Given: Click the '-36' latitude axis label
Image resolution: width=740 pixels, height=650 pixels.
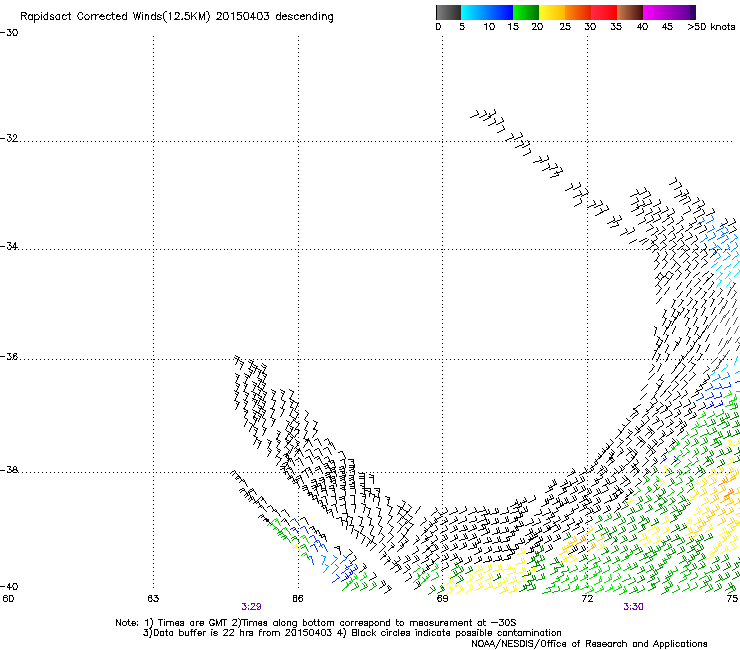Looking at the screenshot, I should [x=9, y=356].
